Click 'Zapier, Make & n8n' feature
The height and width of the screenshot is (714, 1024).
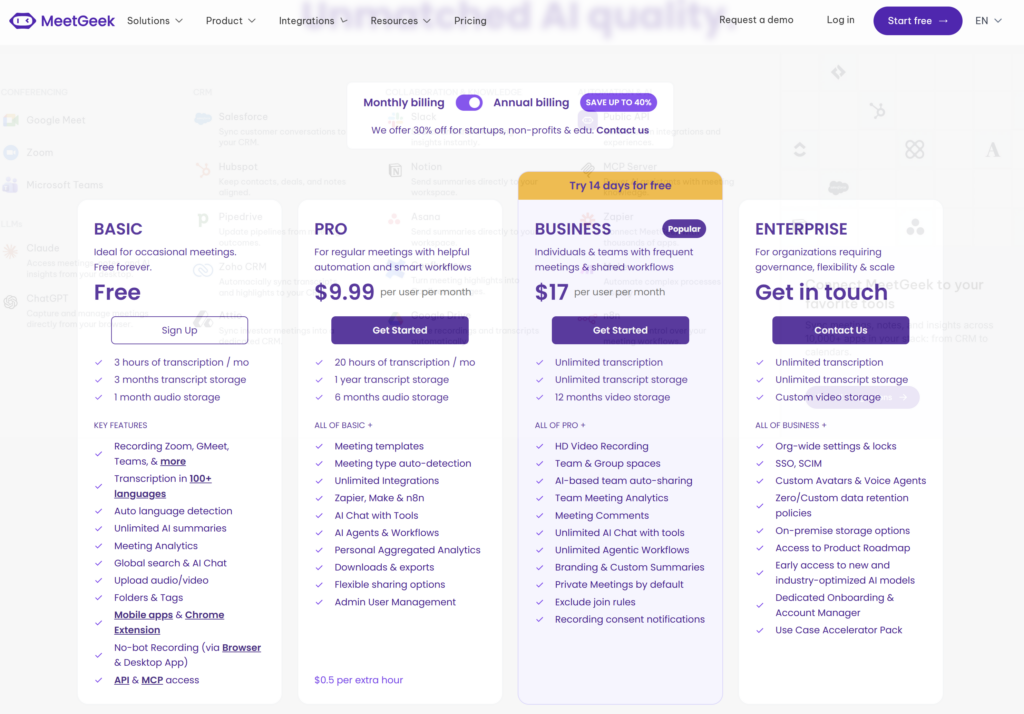(379, 498)
